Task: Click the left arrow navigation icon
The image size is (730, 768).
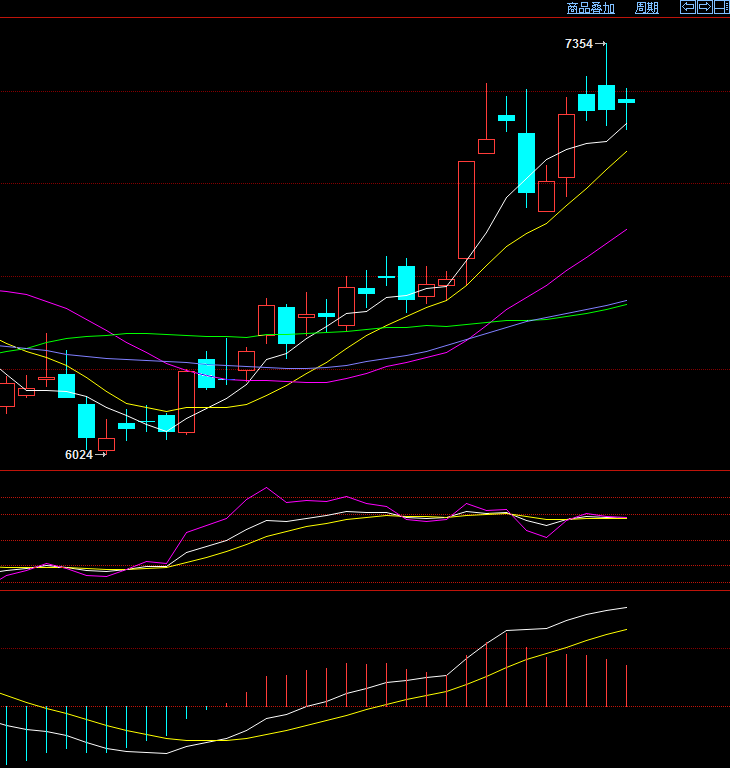Action: click(688, 7)
